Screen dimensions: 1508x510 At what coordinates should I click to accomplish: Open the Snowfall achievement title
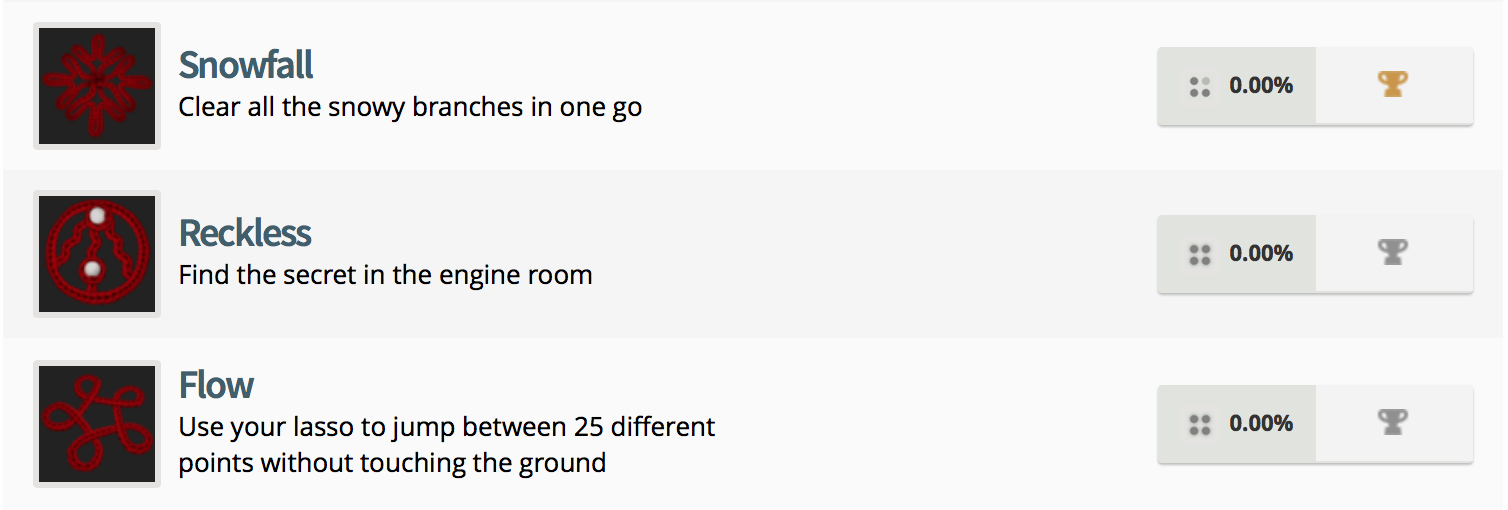coord(246,66)
